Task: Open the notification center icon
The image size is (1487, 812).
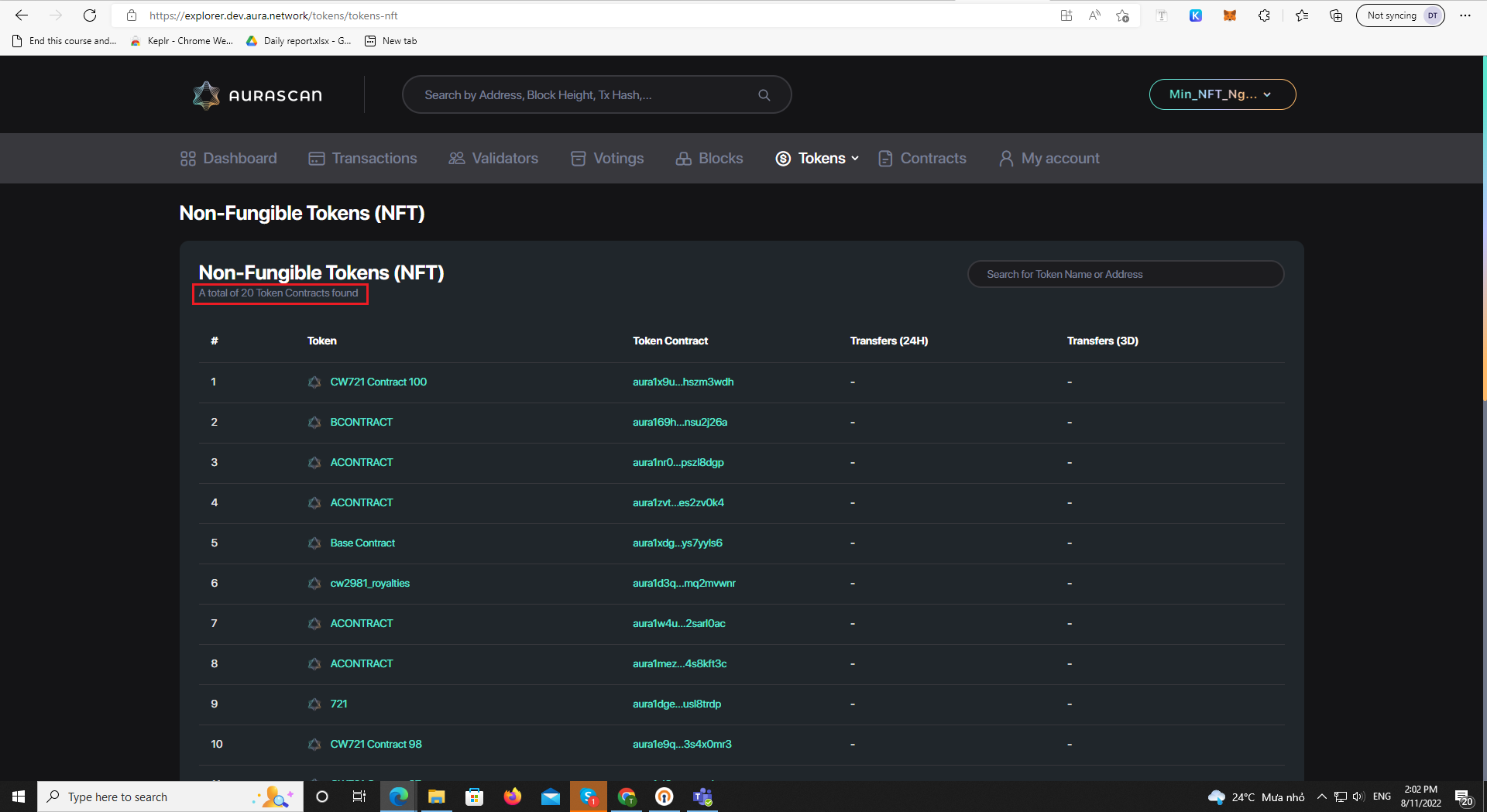Action: 1463,797
